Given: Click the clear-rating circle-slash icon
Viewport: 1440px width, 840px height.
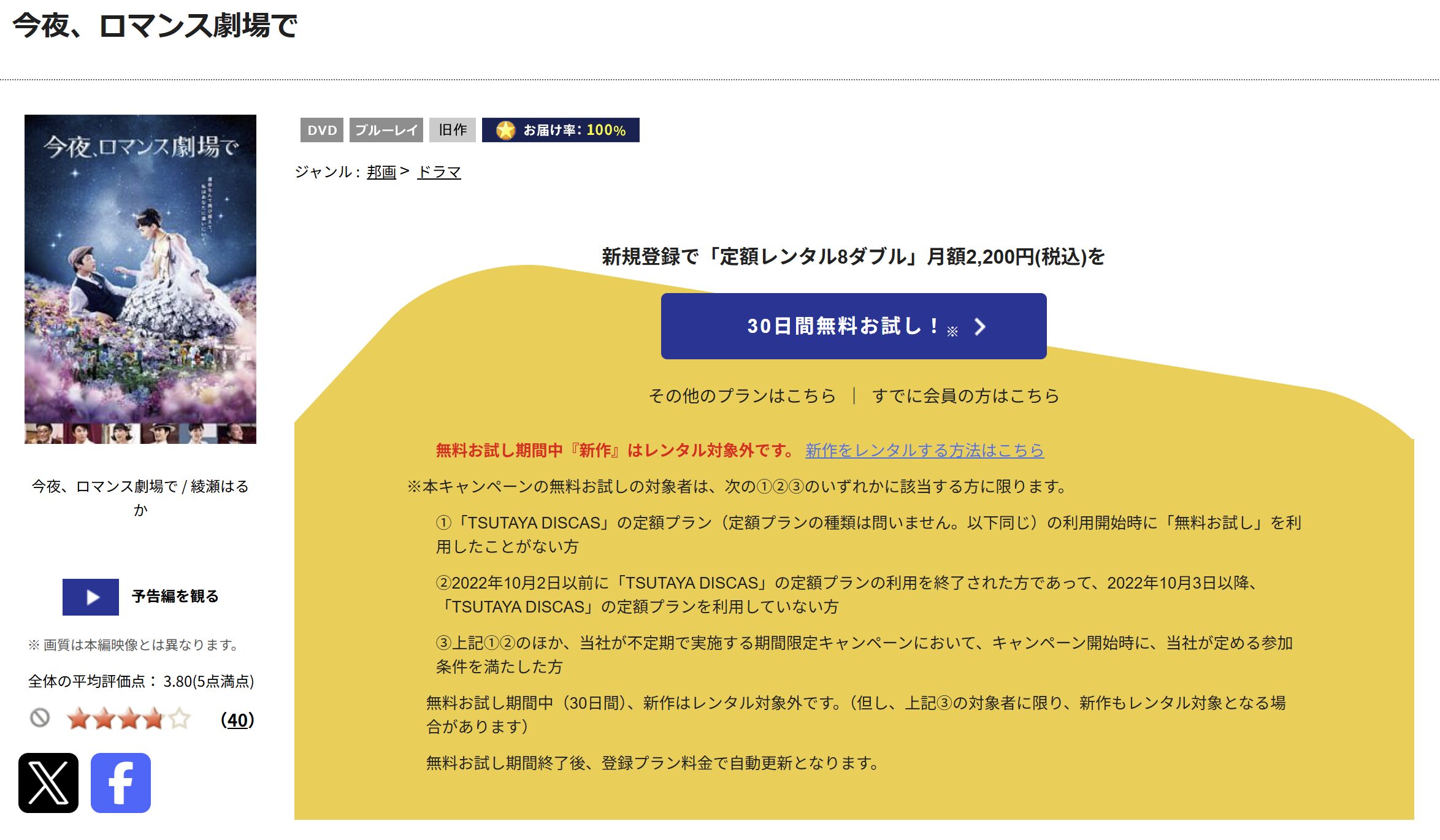Looking at the screenshot, I should (40, 717).
